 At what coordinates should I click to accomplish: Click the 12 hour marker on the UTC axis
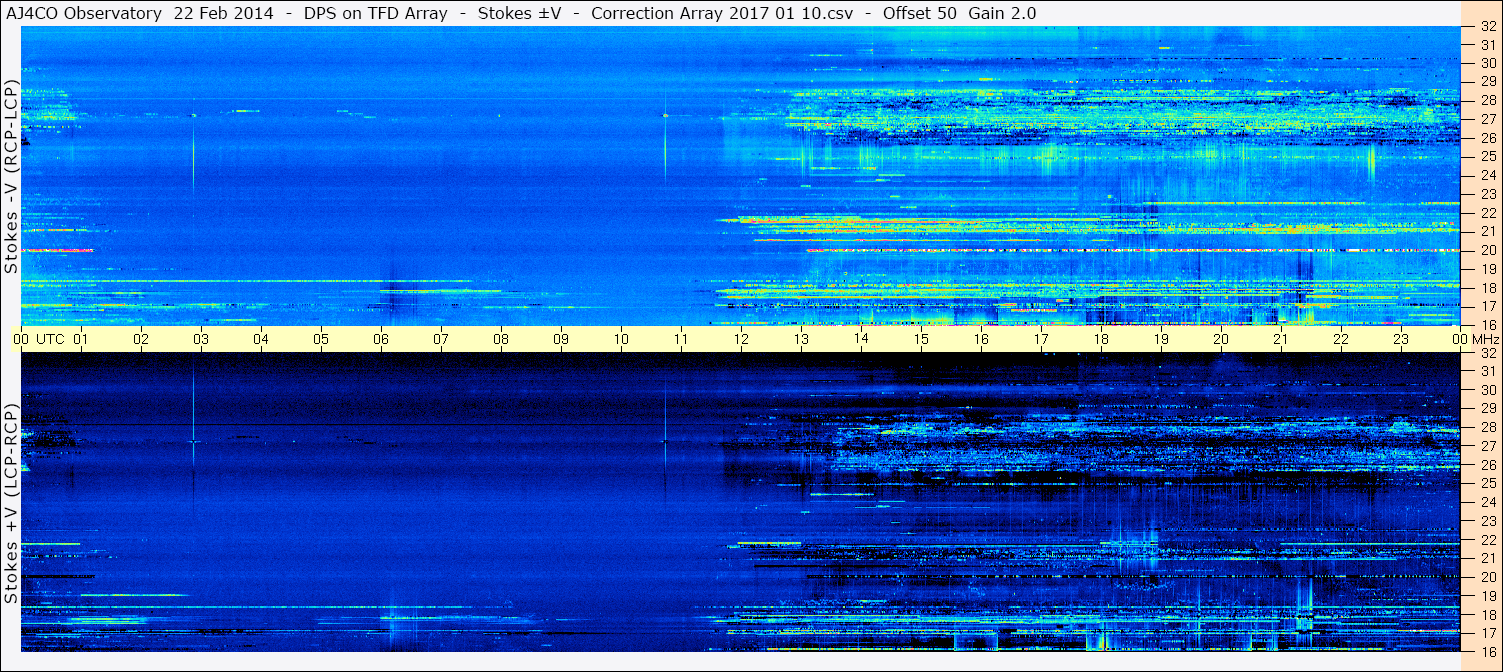(741, 339)
